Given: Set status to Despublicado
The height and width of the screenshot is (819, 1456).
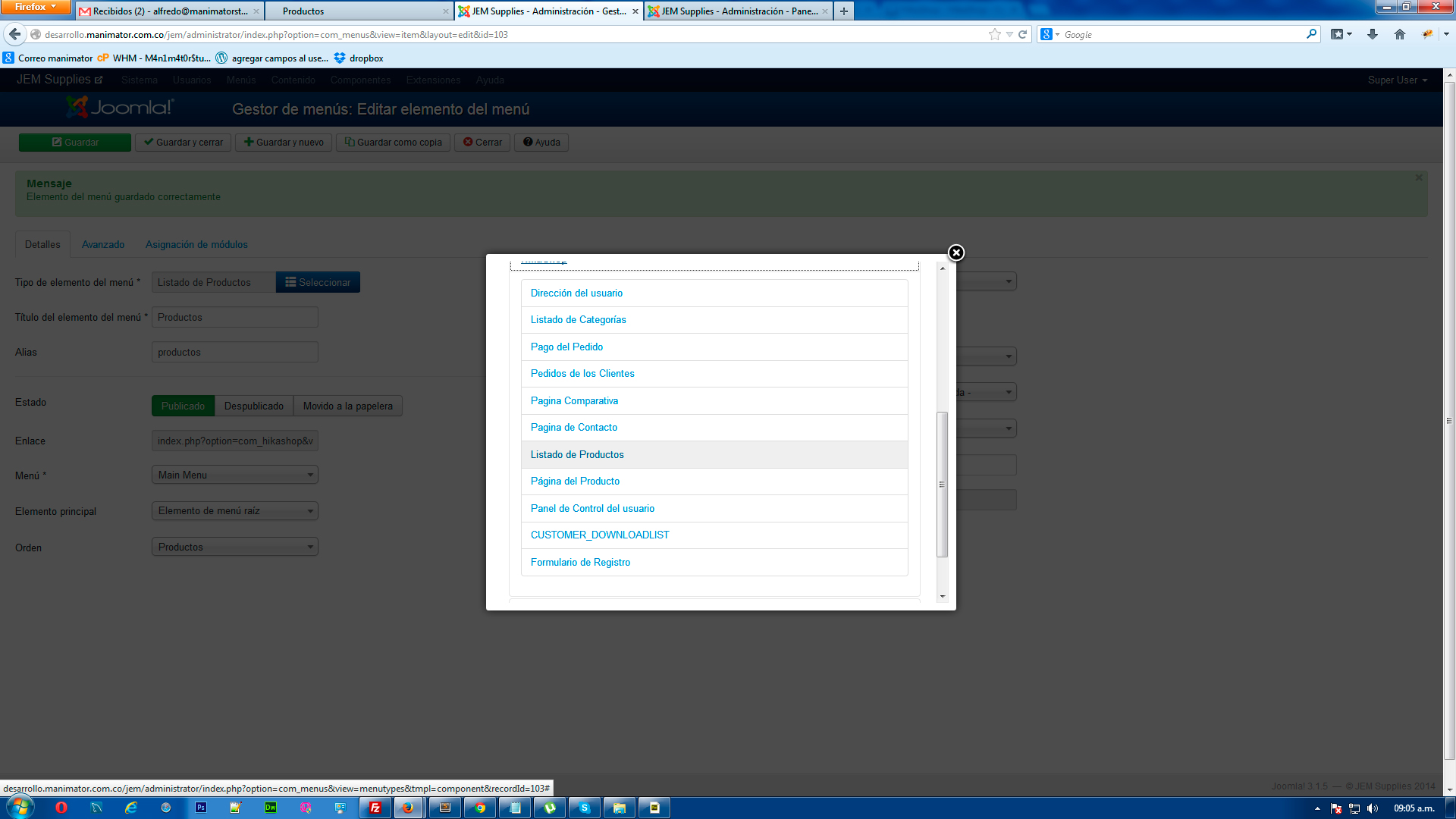Looking at the screenshot, I should click(x=253, y=406).
